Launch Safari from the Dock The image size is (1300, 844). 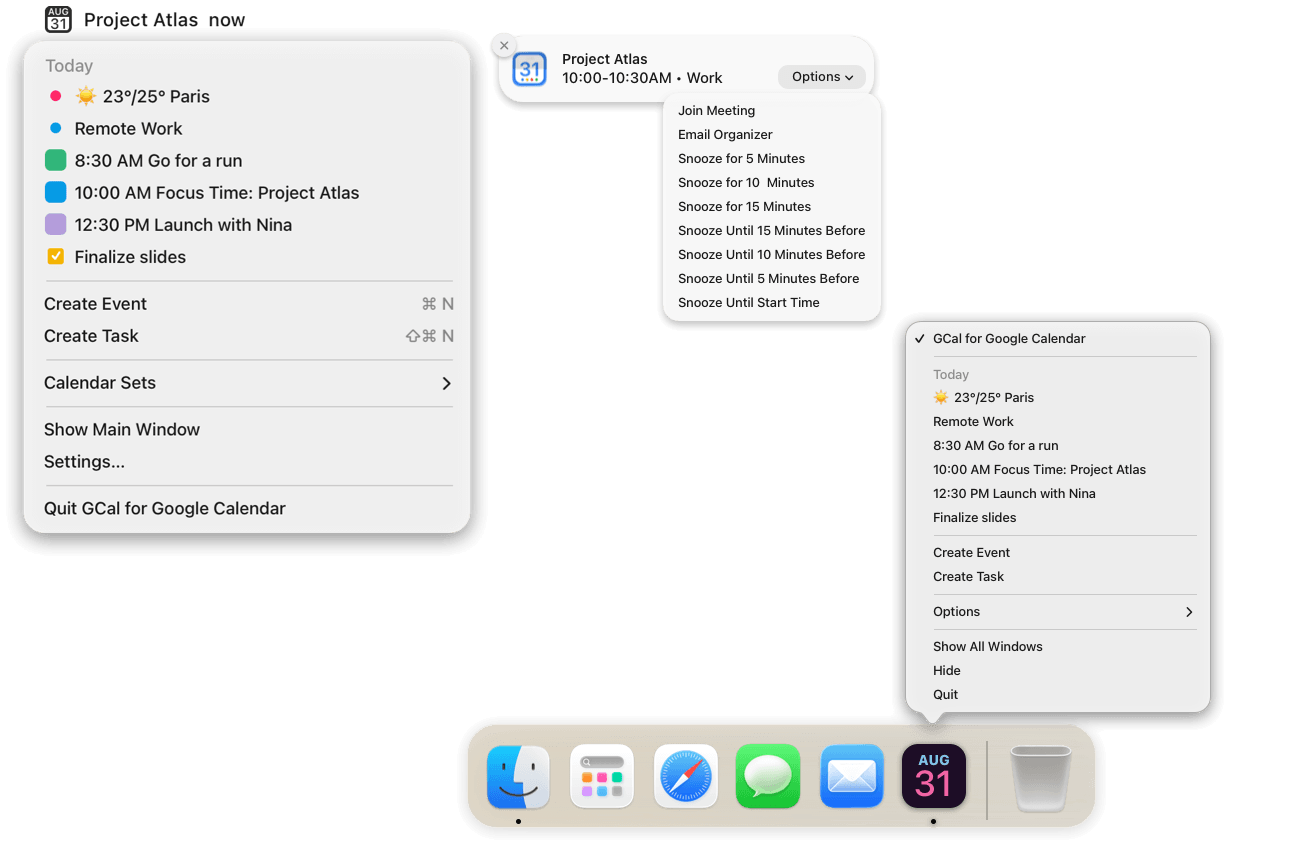[686, 777]
